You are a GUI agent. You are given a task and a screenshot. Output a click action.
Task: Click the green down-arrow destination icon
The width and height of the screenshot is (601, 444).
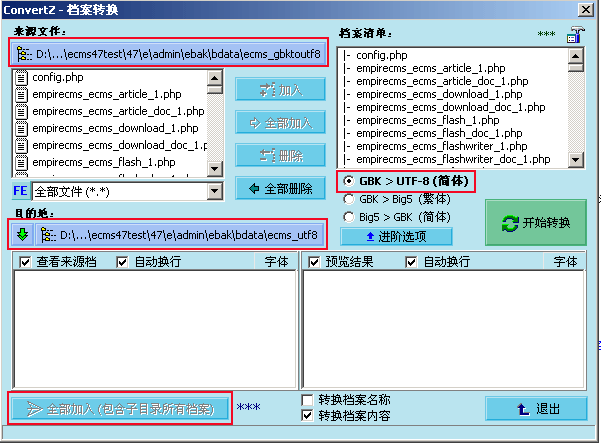(21, 236)
